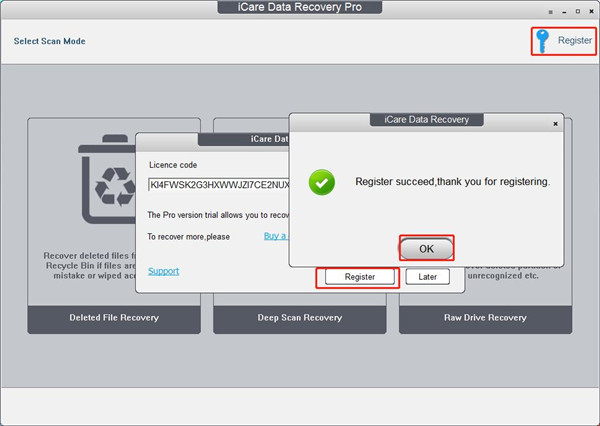The image size is (600, 426).
Task: Click the Select Scan Mode heading
Action: [x=49, y=41]
